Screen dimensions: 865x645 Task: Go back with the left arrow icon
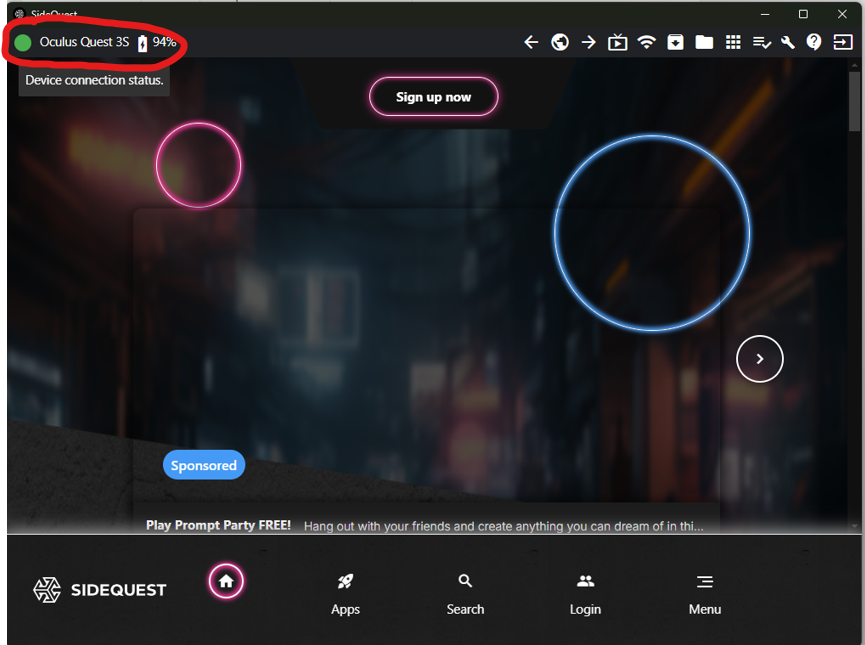pos(531,42)
